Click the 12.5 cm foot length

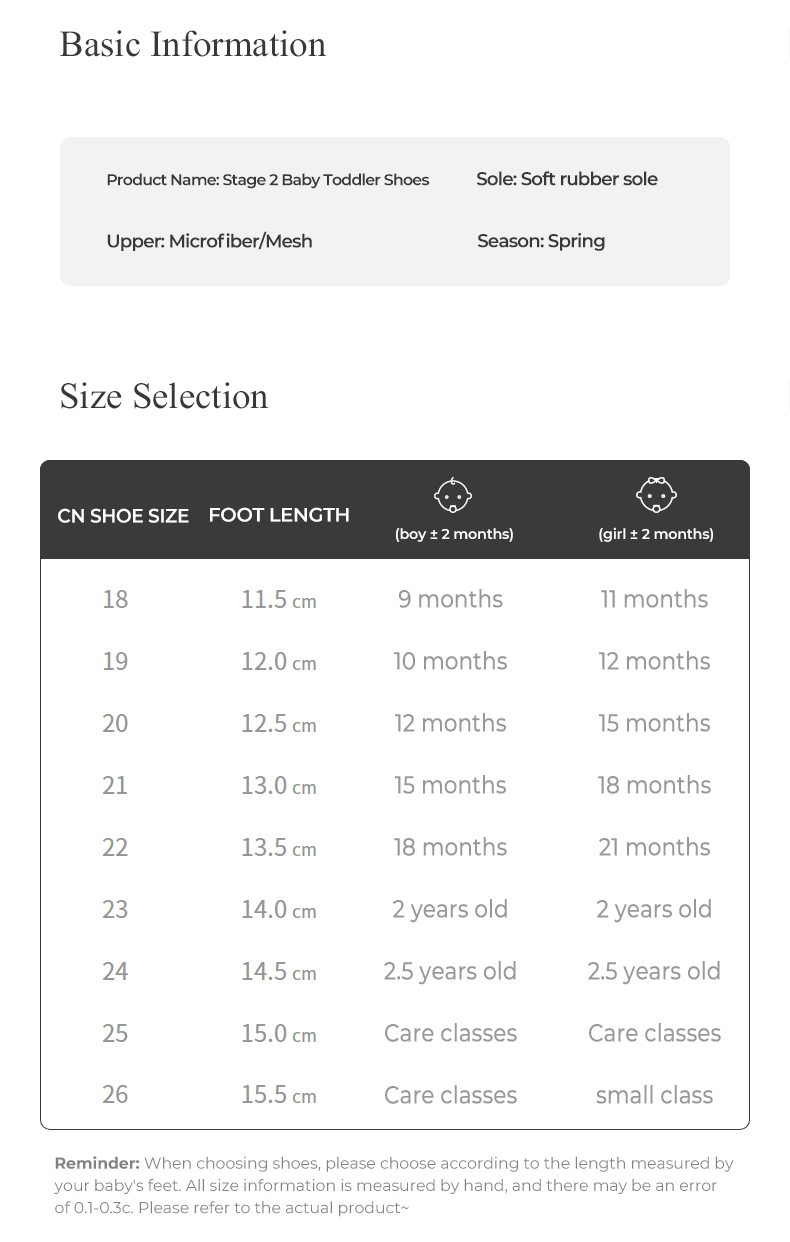[278, 723]
